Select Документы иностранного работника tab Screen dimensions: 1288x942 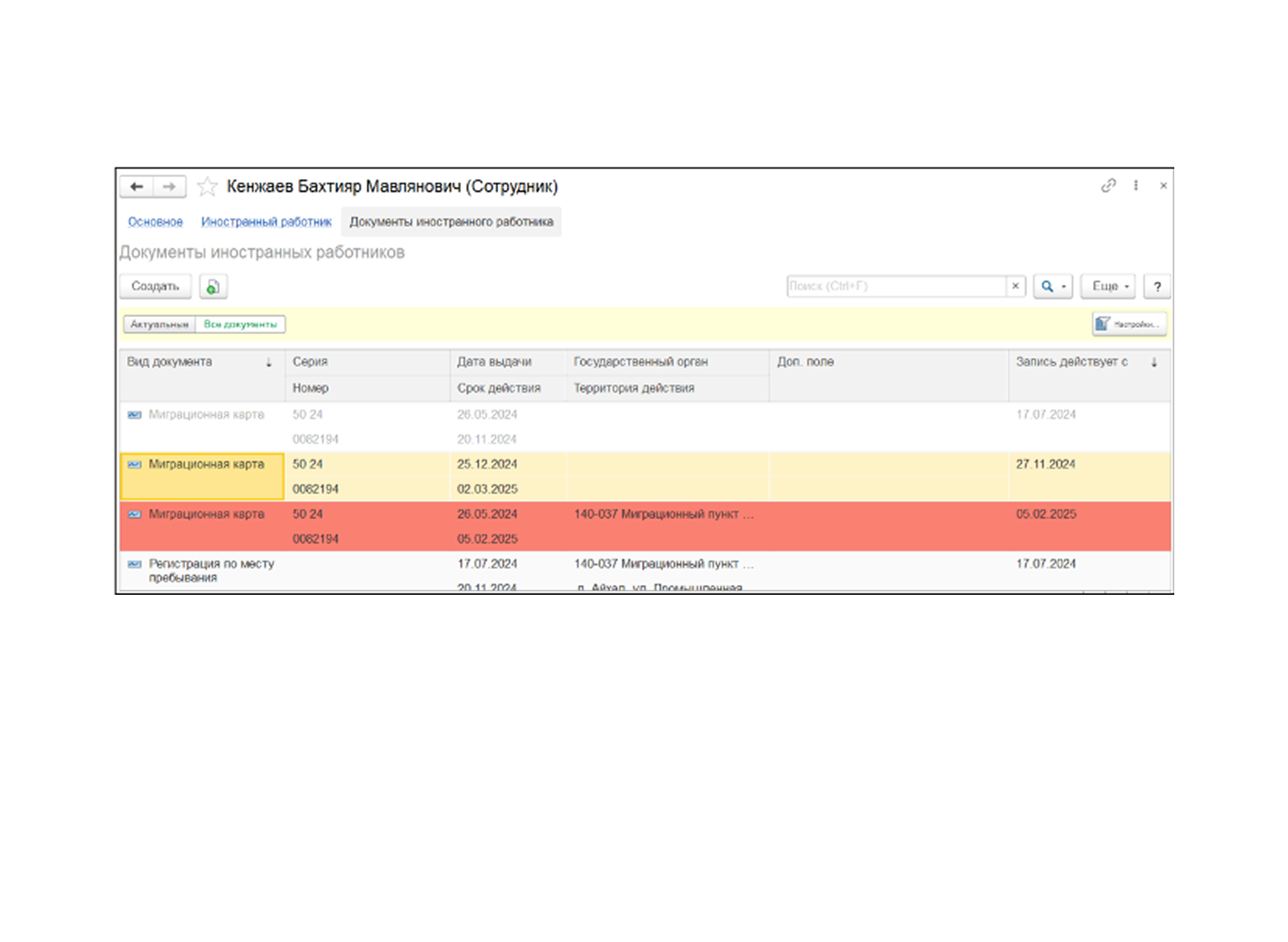[451, 222]
